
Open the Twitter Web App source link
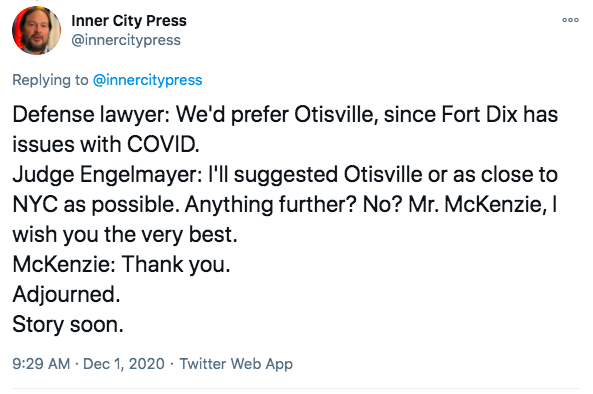(x=236, y=364)
